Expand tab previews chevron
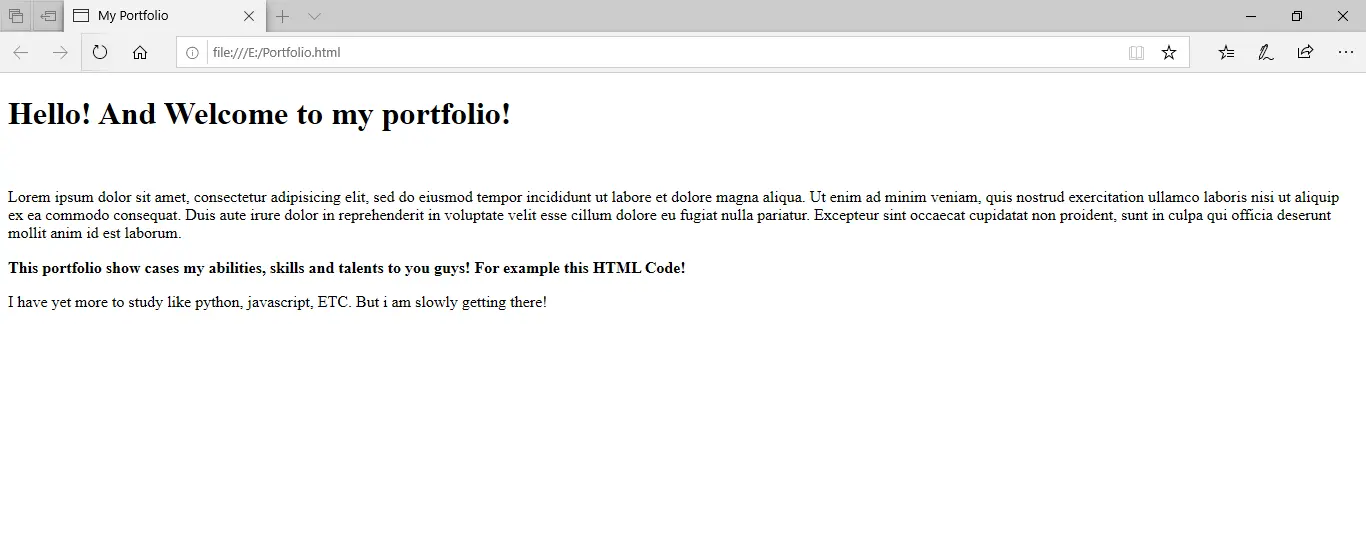 coord(314,16)
